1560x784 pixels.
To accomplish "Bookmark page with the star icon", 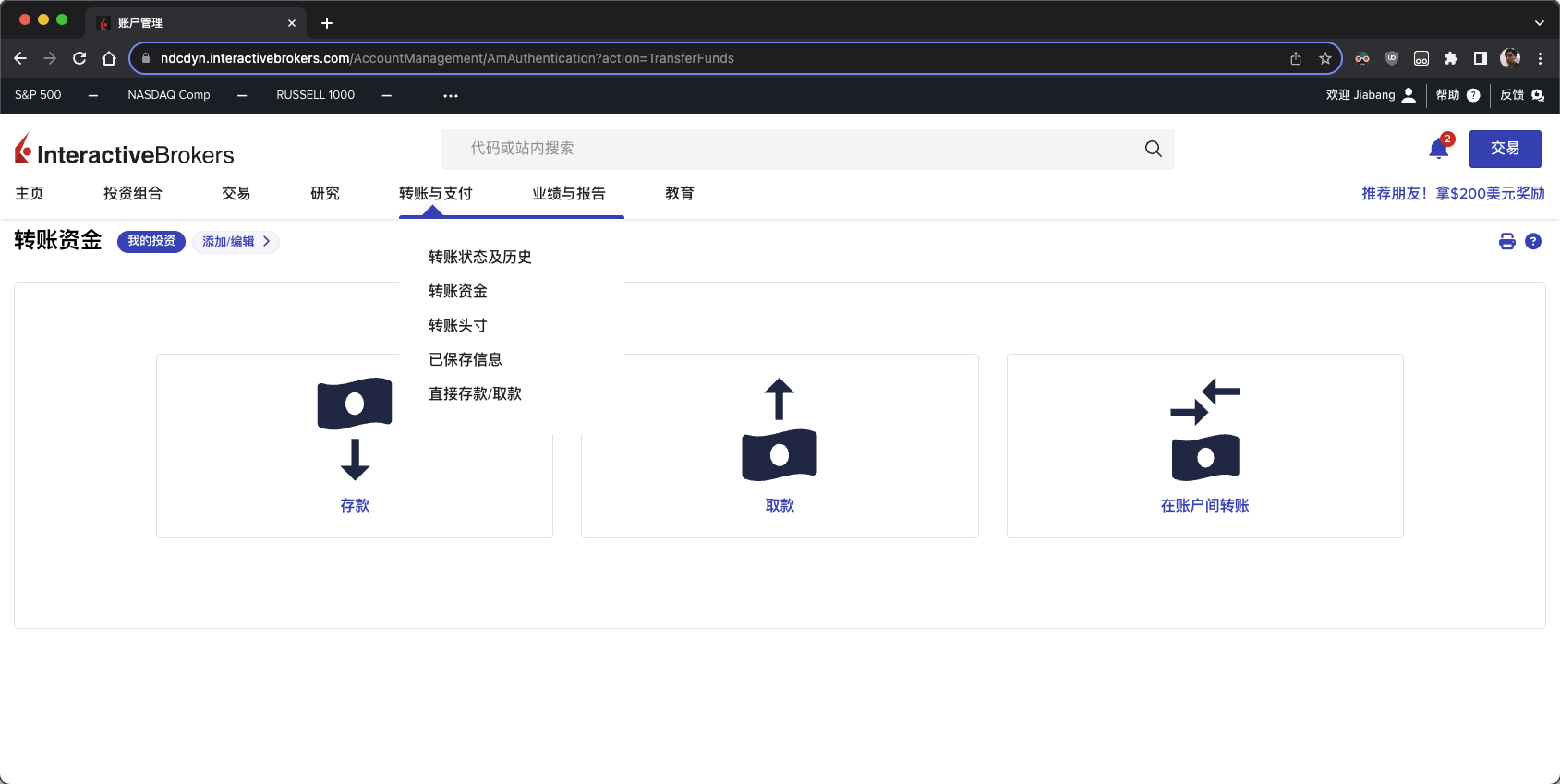I will tap(1325, 58).
